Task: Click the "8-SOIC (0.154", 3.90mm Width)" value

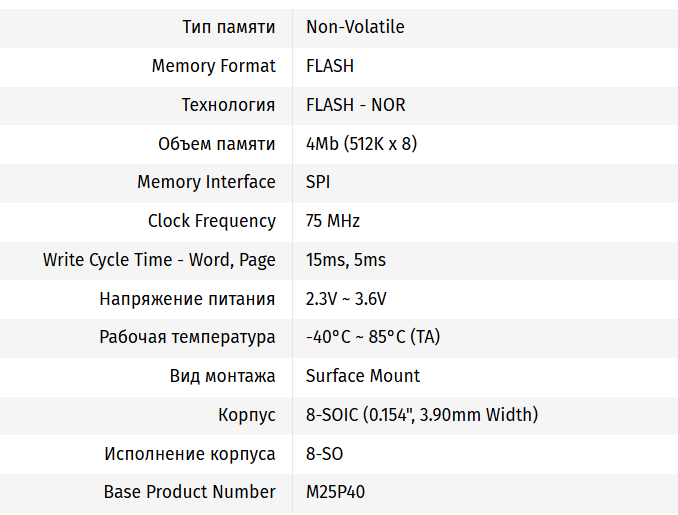Action: click(422, 415)
